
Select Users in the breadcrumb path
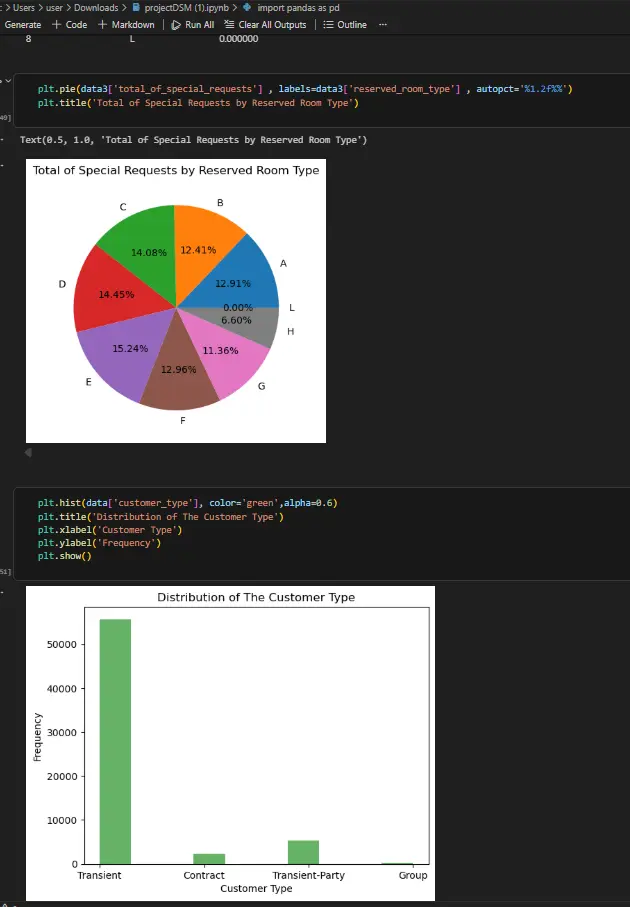(24, 8)
